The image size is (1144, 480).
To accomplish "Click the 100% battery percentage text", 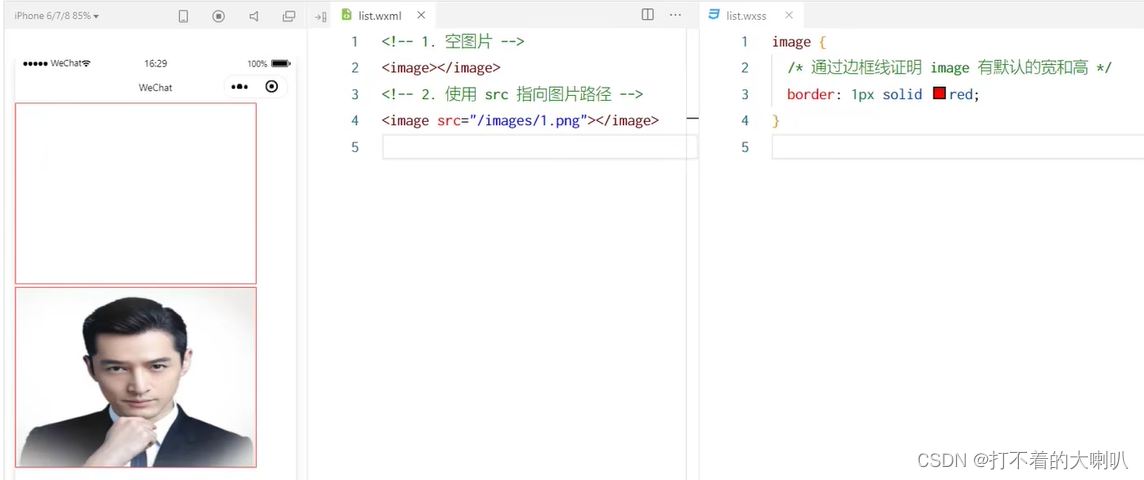I will pos(257,63).
